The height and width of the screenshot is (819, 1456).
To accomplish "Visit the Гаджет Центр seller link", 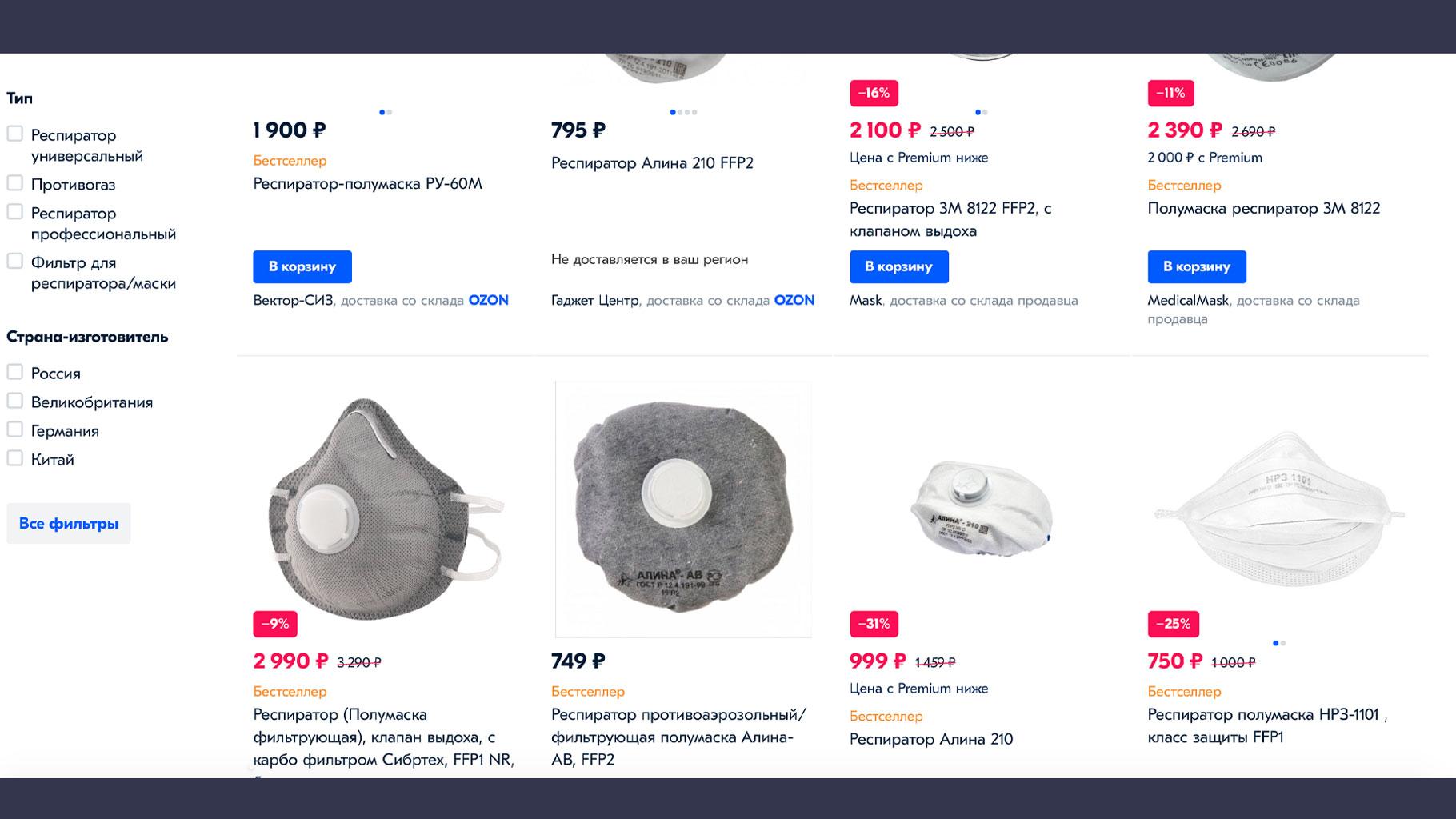I will 594,301.
